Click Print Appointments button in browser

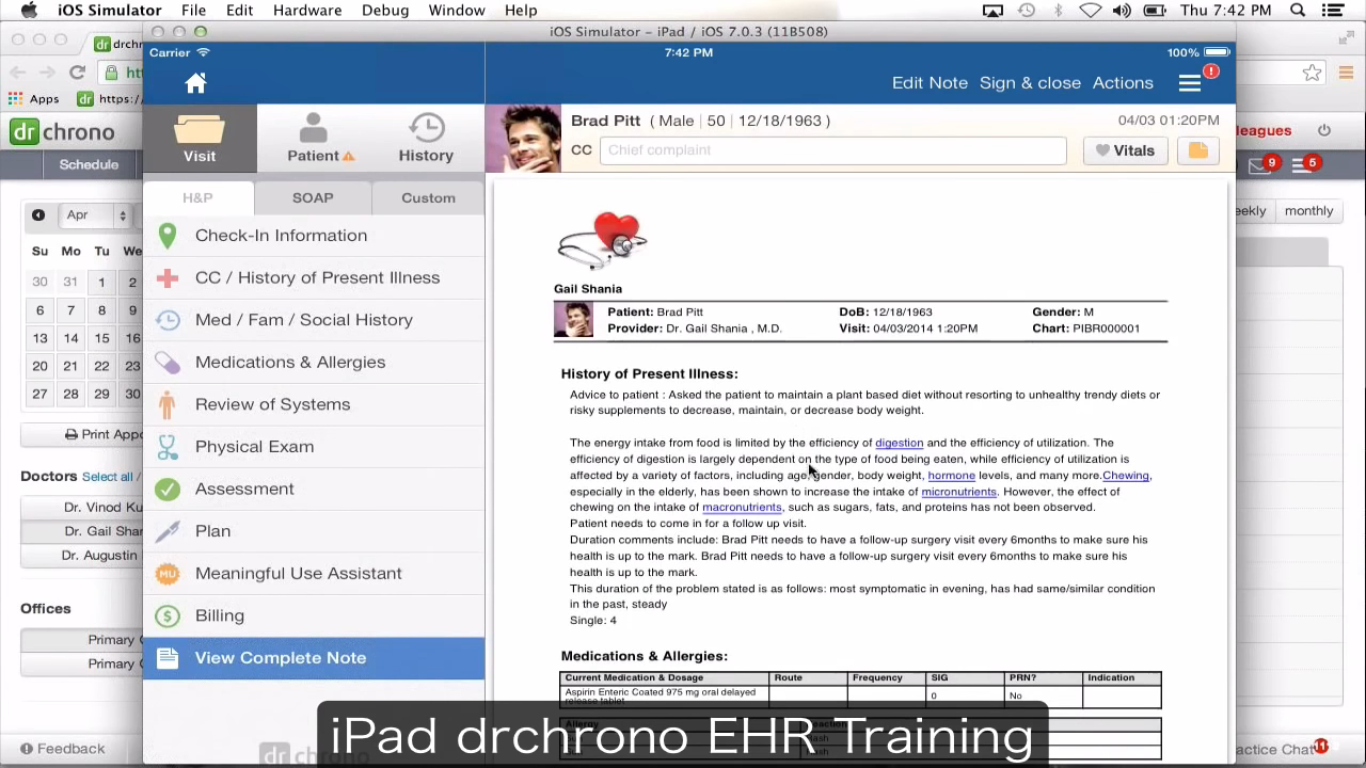click(82, 435)
